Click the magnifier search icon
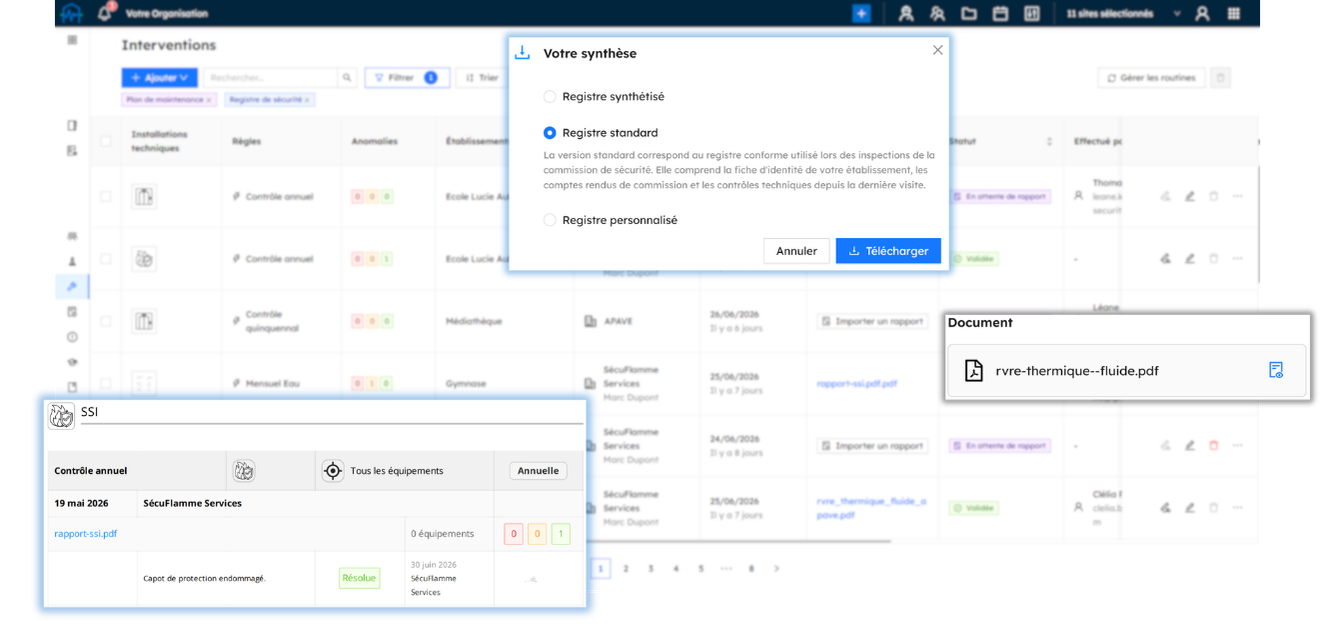This screenshot has width=1326, height=625. coord(347,77)
